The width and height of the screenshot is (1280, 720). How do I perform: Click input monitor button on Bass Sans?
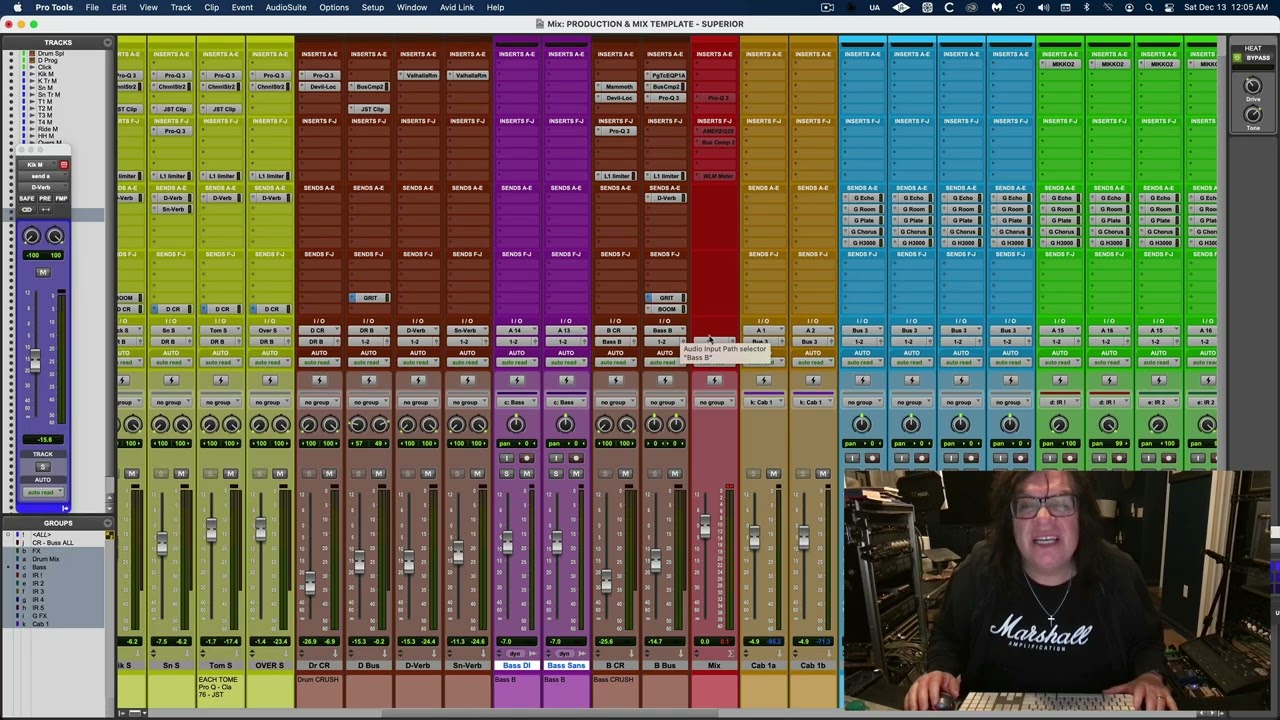coord(556,458)
